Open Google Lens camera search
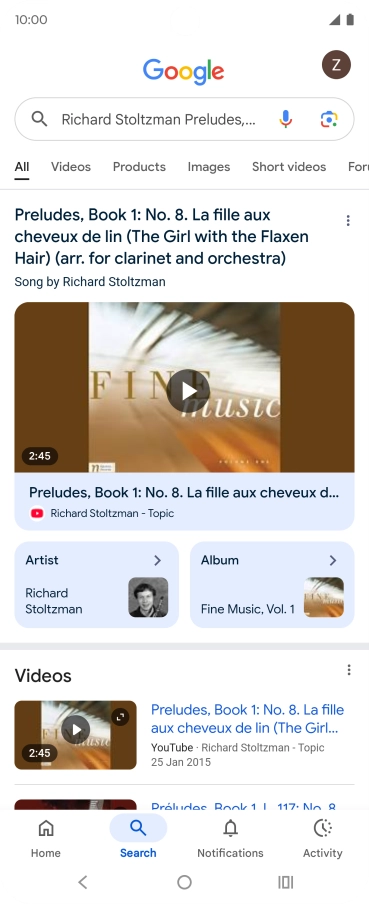 [x=329, y=119]
